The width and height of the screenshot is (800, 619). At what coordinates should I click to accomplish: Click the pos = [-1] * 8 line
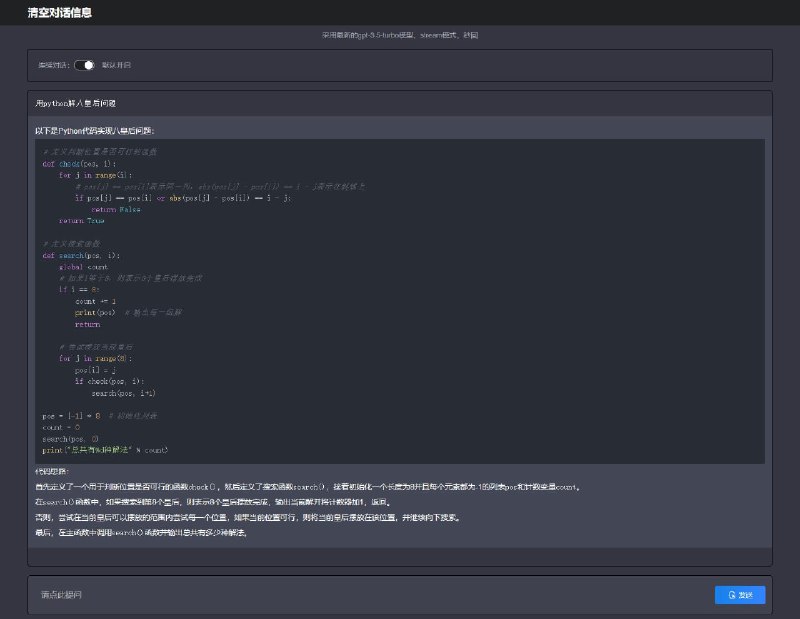click(x=71, y=415)
